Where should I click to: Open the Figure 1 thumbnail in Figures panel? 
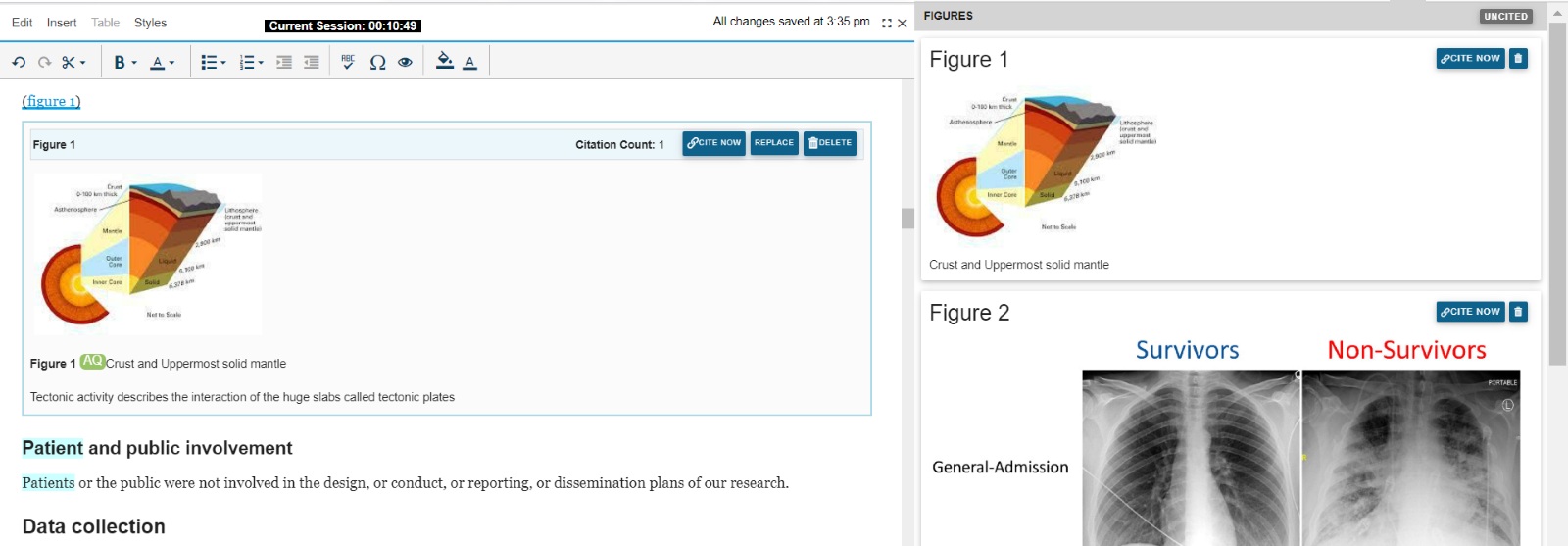coord(1046,165)
